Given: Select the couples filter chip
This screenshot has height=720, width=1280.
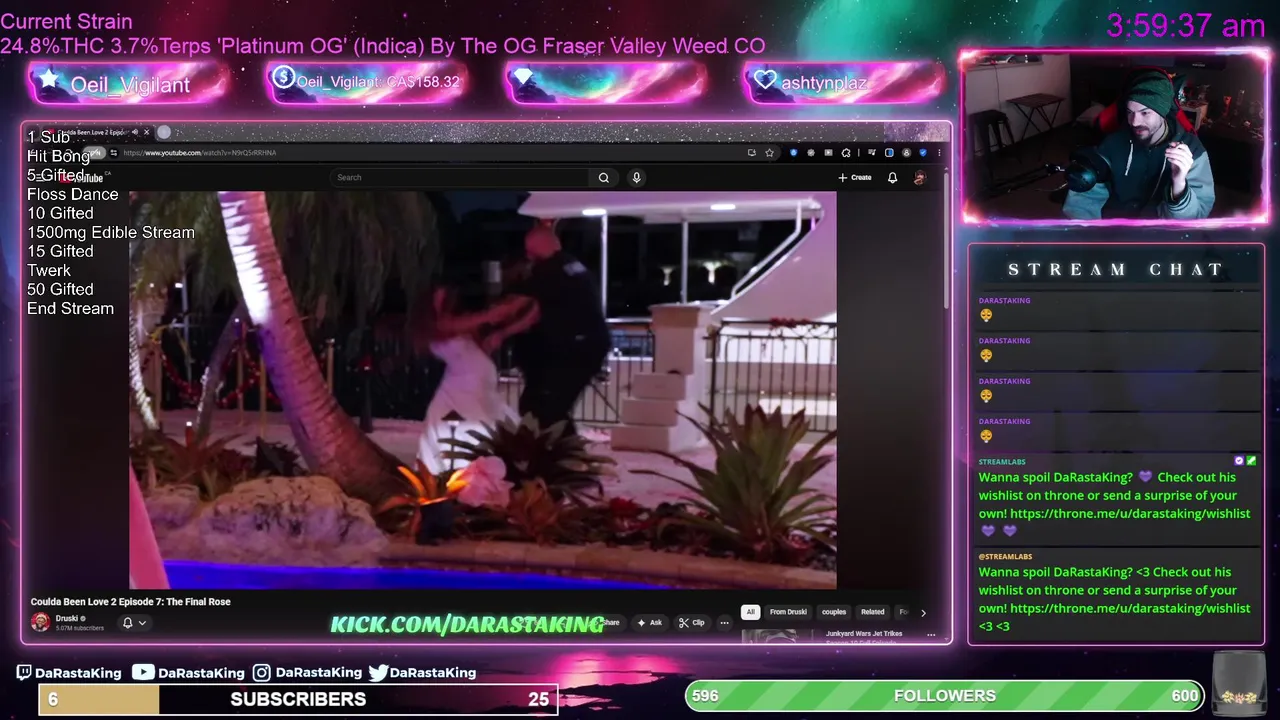Looking at the screenshot, I should (x=834, y=612).
